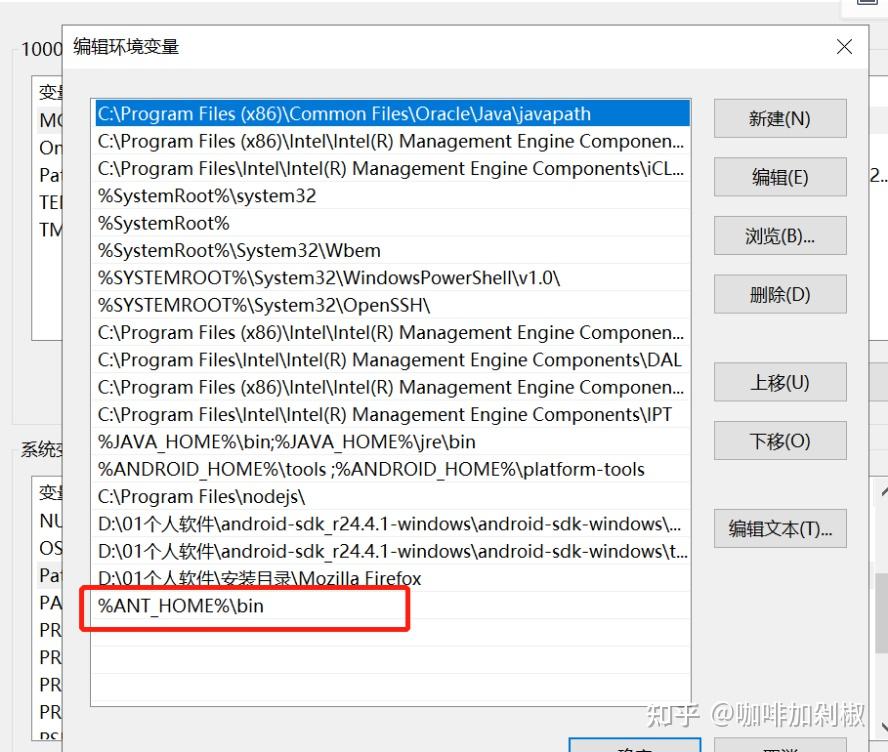Screen dimensions: 888x752
Task: Click the 新建(N) button
Action: click(779, 118)
